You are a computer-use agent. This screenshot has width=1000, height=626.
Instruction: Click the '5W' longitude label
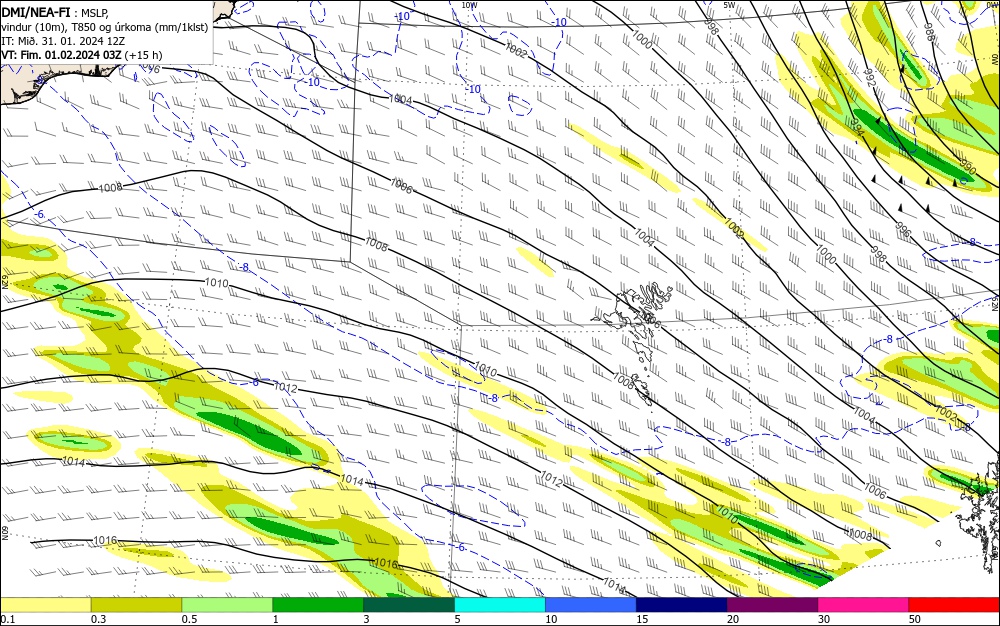pos(730,5)
